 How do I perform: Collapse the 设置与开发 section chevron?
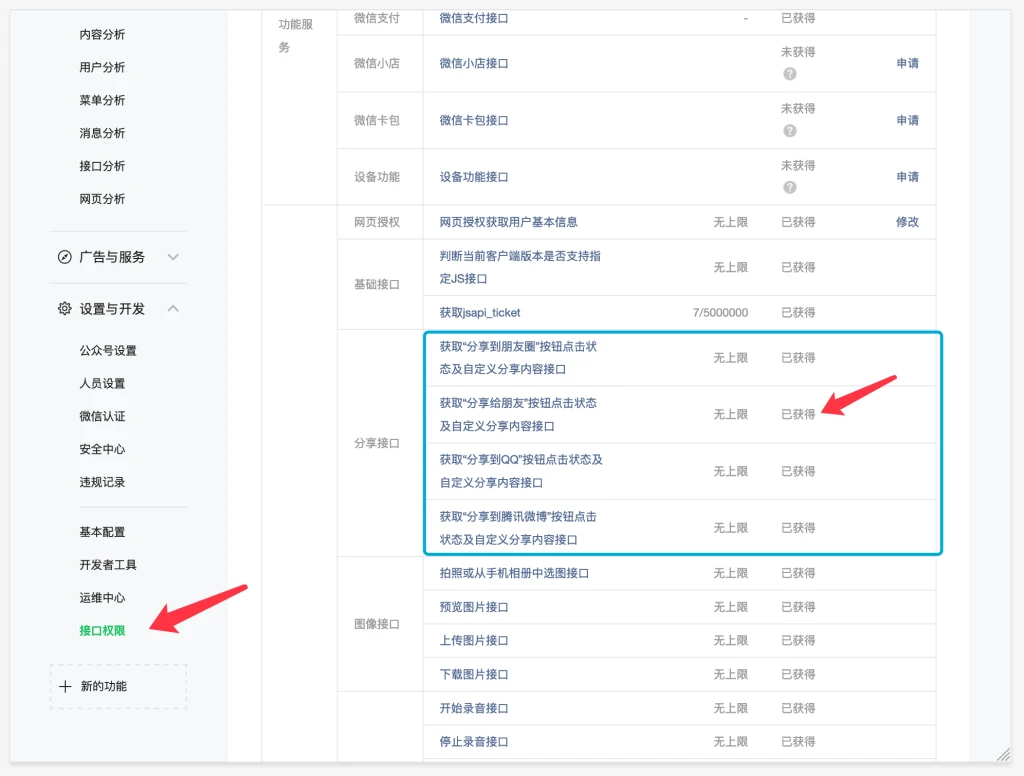173,309
